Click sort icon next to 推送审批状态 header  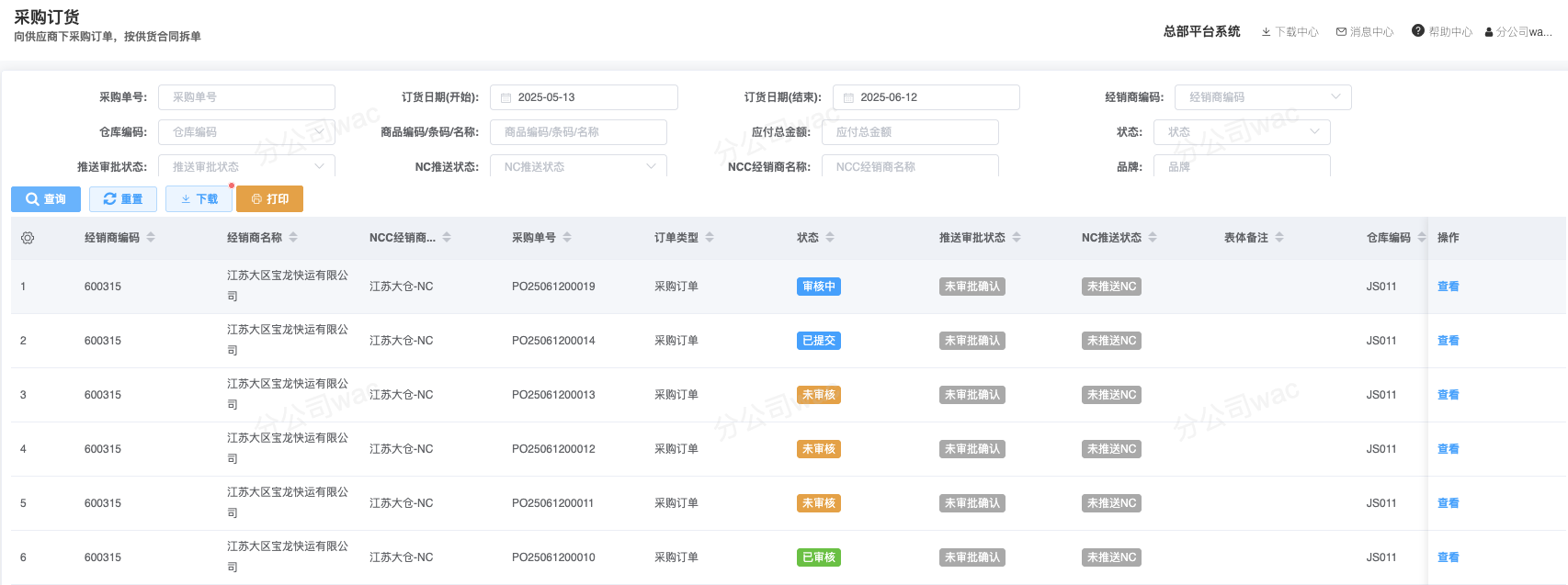(1017, 238)
